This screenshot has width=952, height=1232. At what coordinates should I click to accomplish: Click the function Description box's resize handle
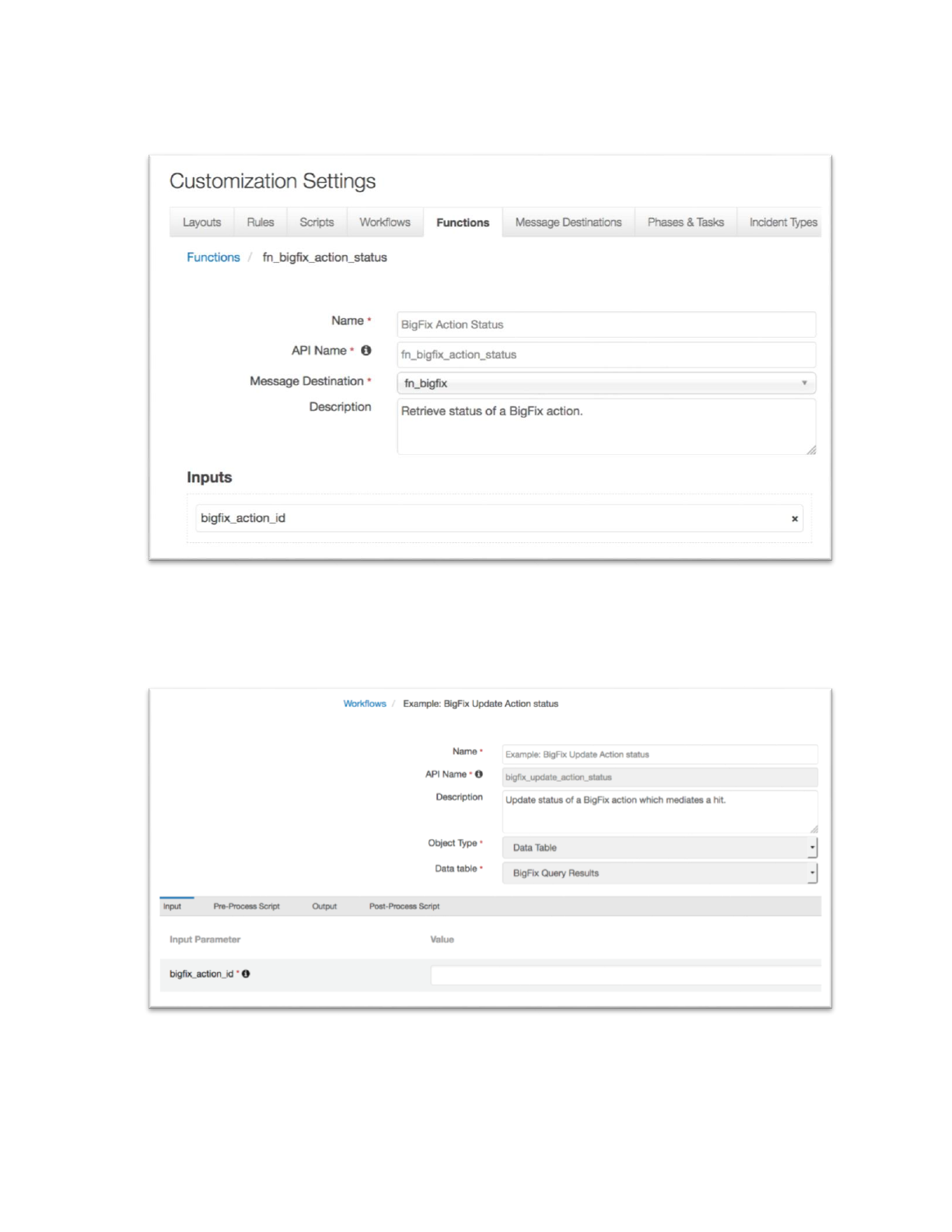tap(810, 450)
